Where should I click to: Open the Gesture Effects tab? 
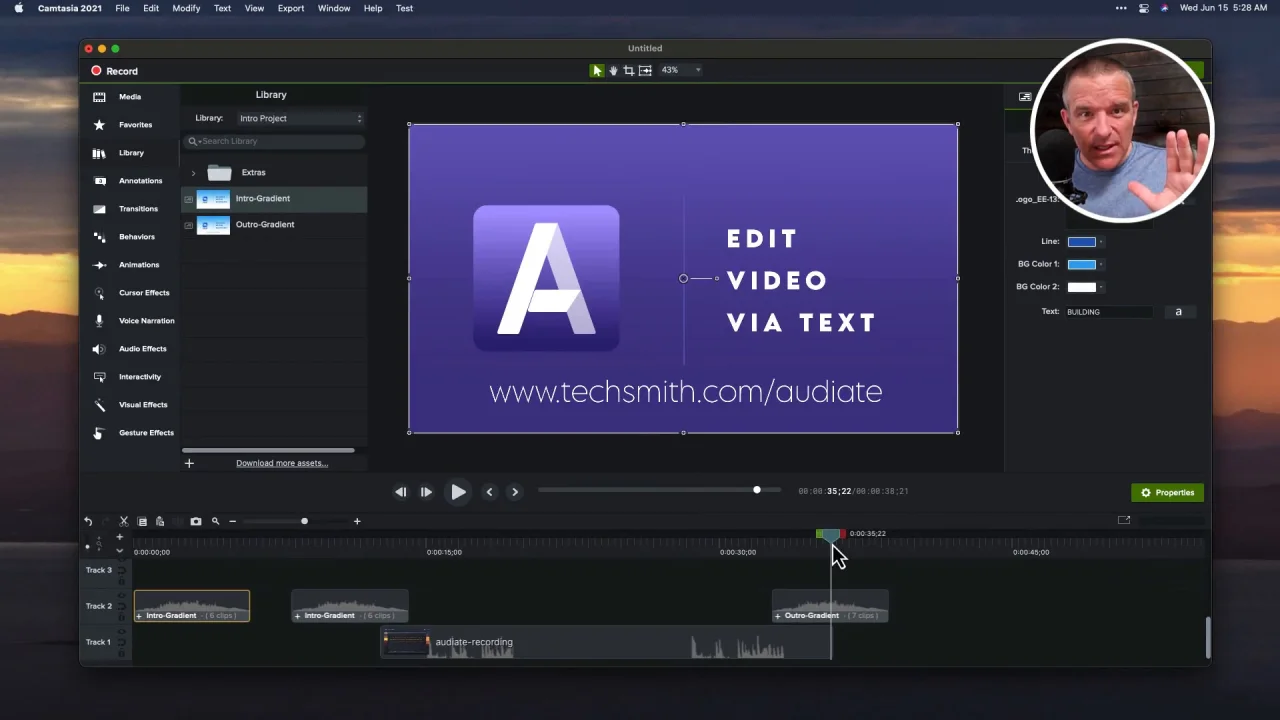(x=146, y=433)
